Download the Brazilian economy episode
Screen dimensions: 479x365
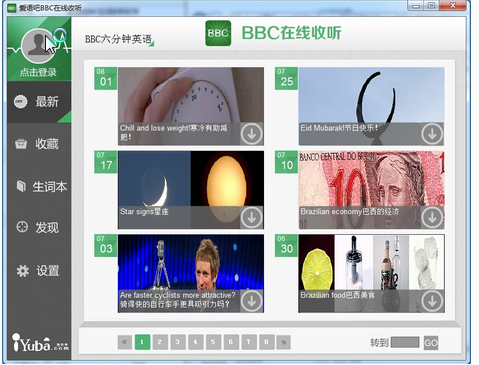tap(432, 217)
